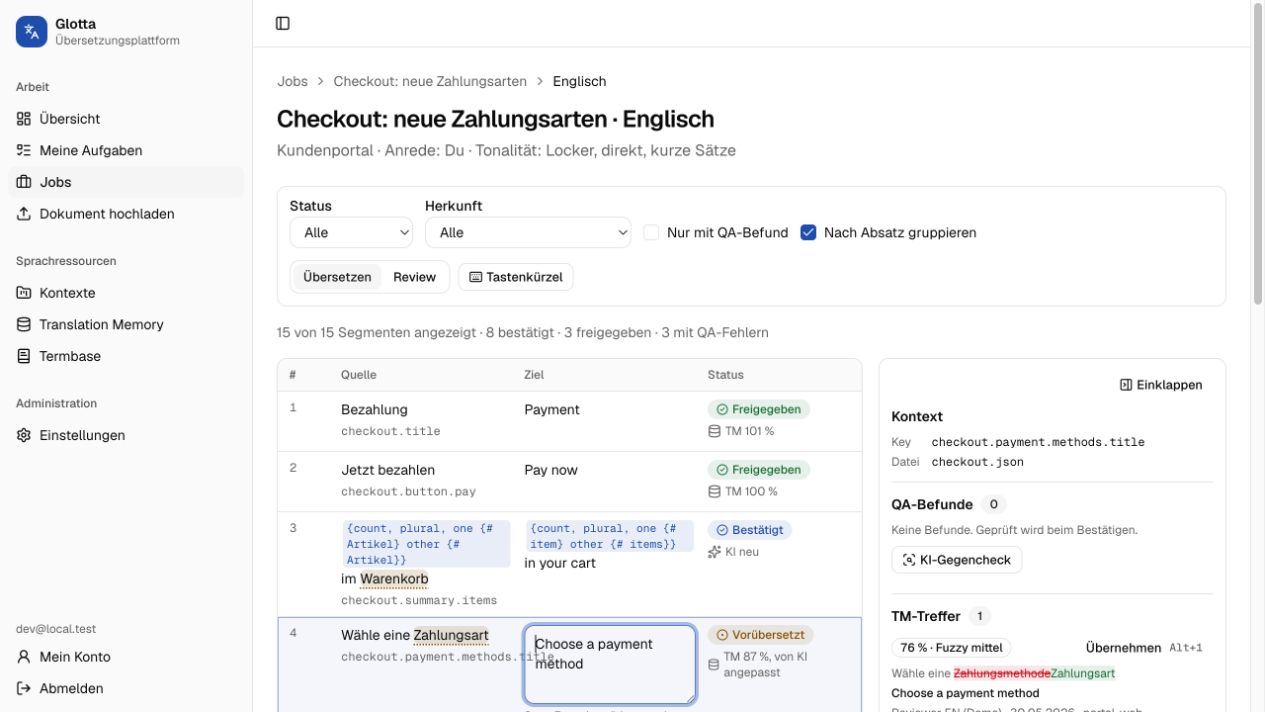Click the 'Quelle' column header
Image resolution: width=1265 pixels, height=712 pixels.
359,375
